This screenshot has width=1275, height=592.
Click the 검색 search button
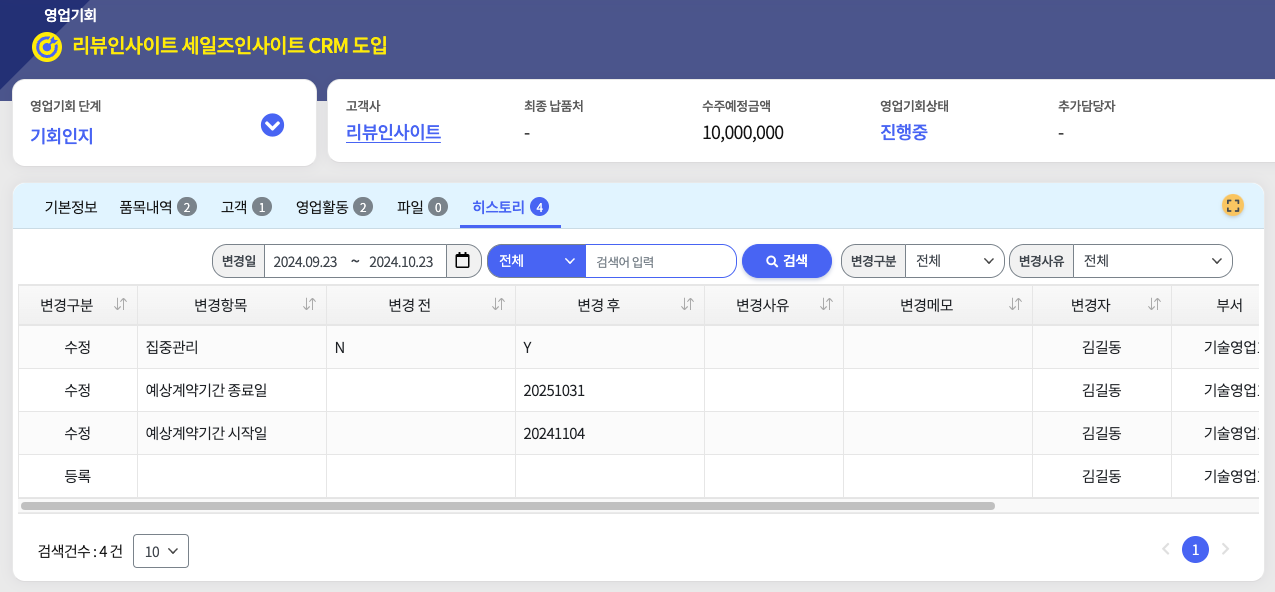point(786,261)
